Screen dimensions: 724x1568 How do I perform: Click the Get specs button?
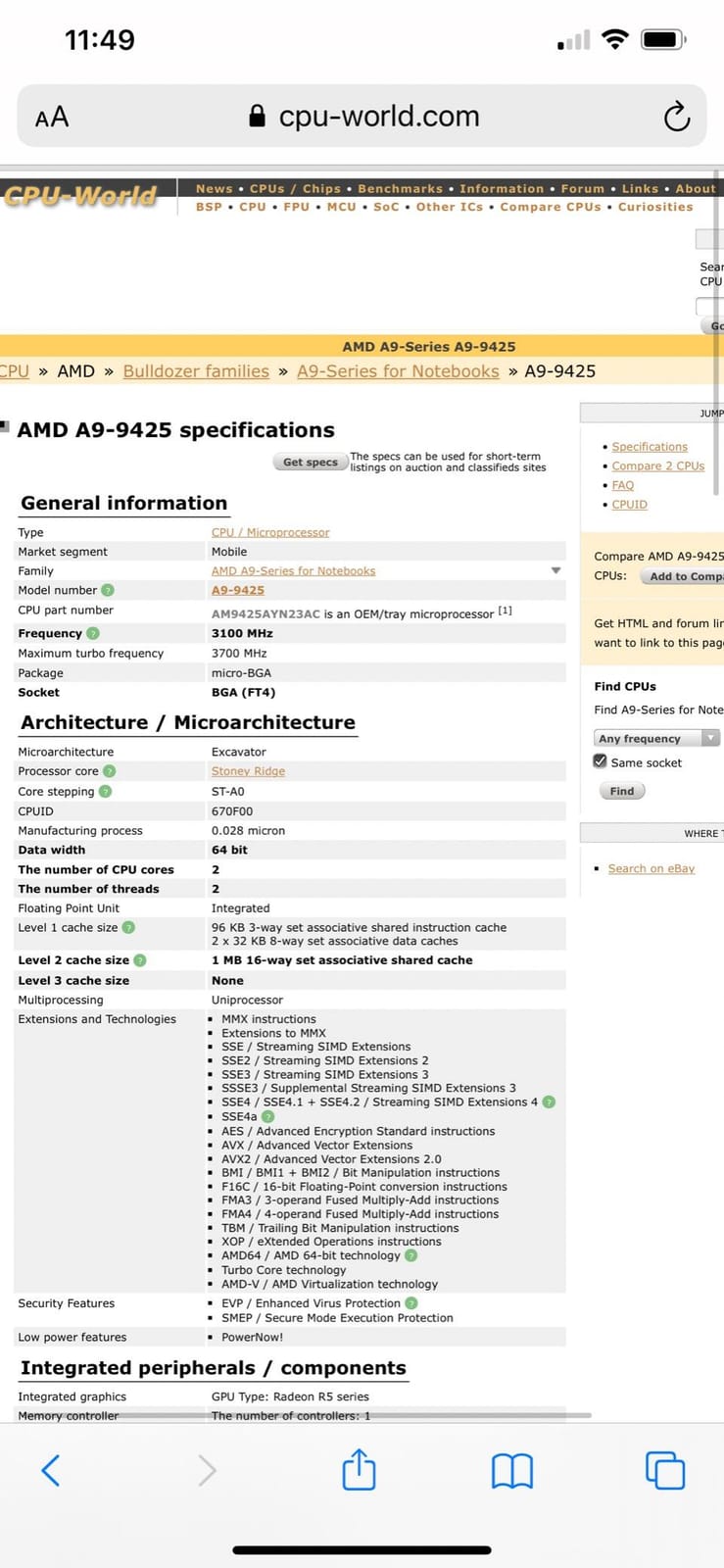tap(310, 462)
